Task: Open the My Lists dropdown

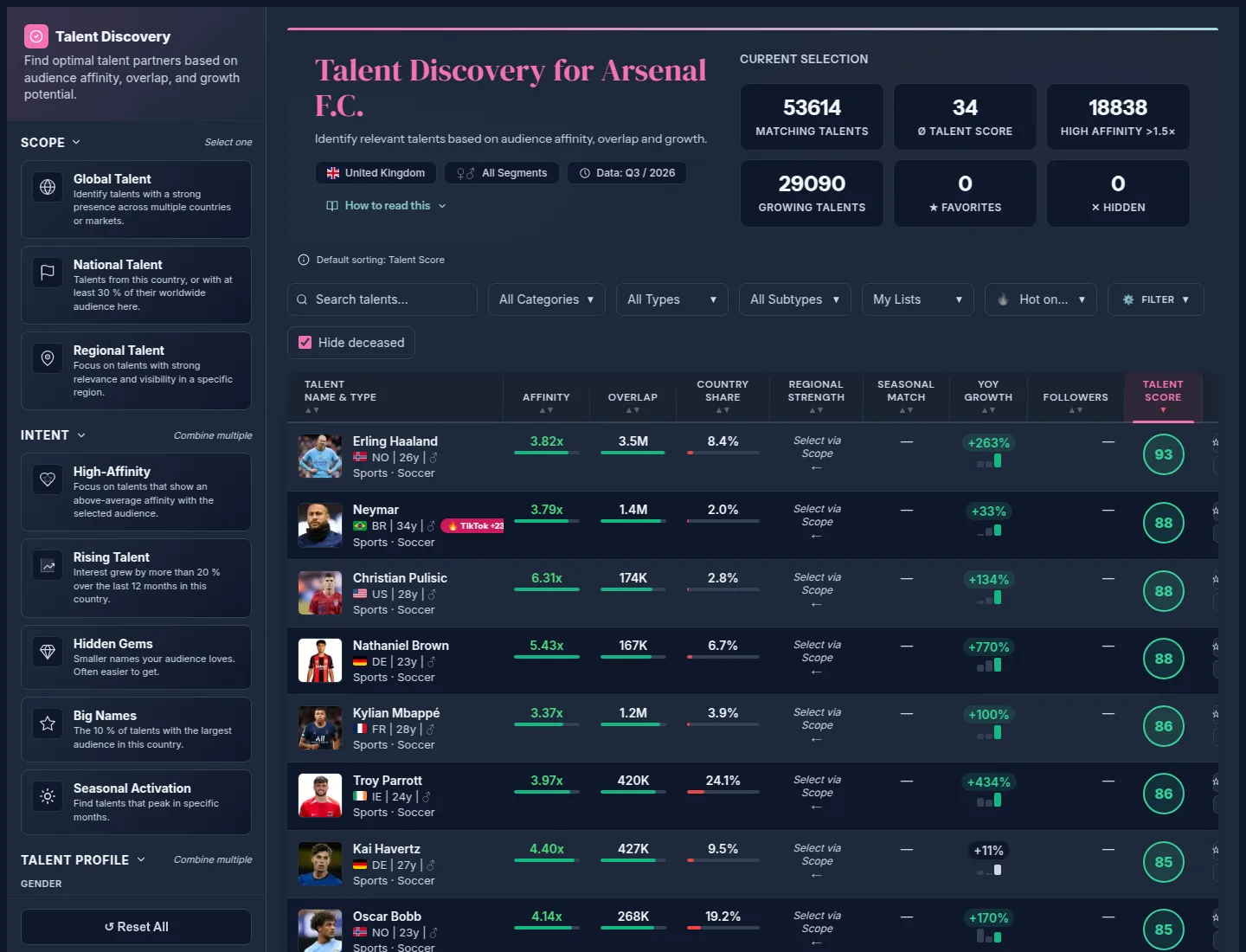Action: pyautogui.click(x=918, y=299)
